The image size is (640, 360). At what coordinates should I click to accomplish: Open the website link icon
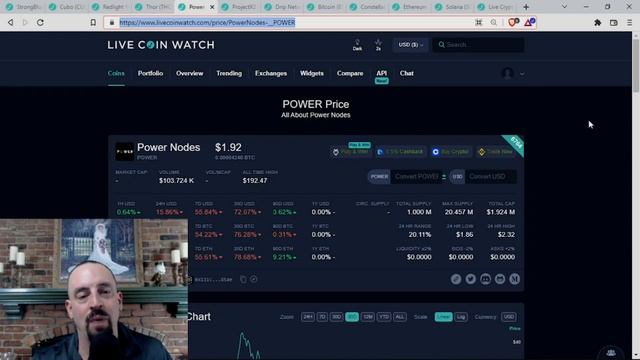pos(456,279)
